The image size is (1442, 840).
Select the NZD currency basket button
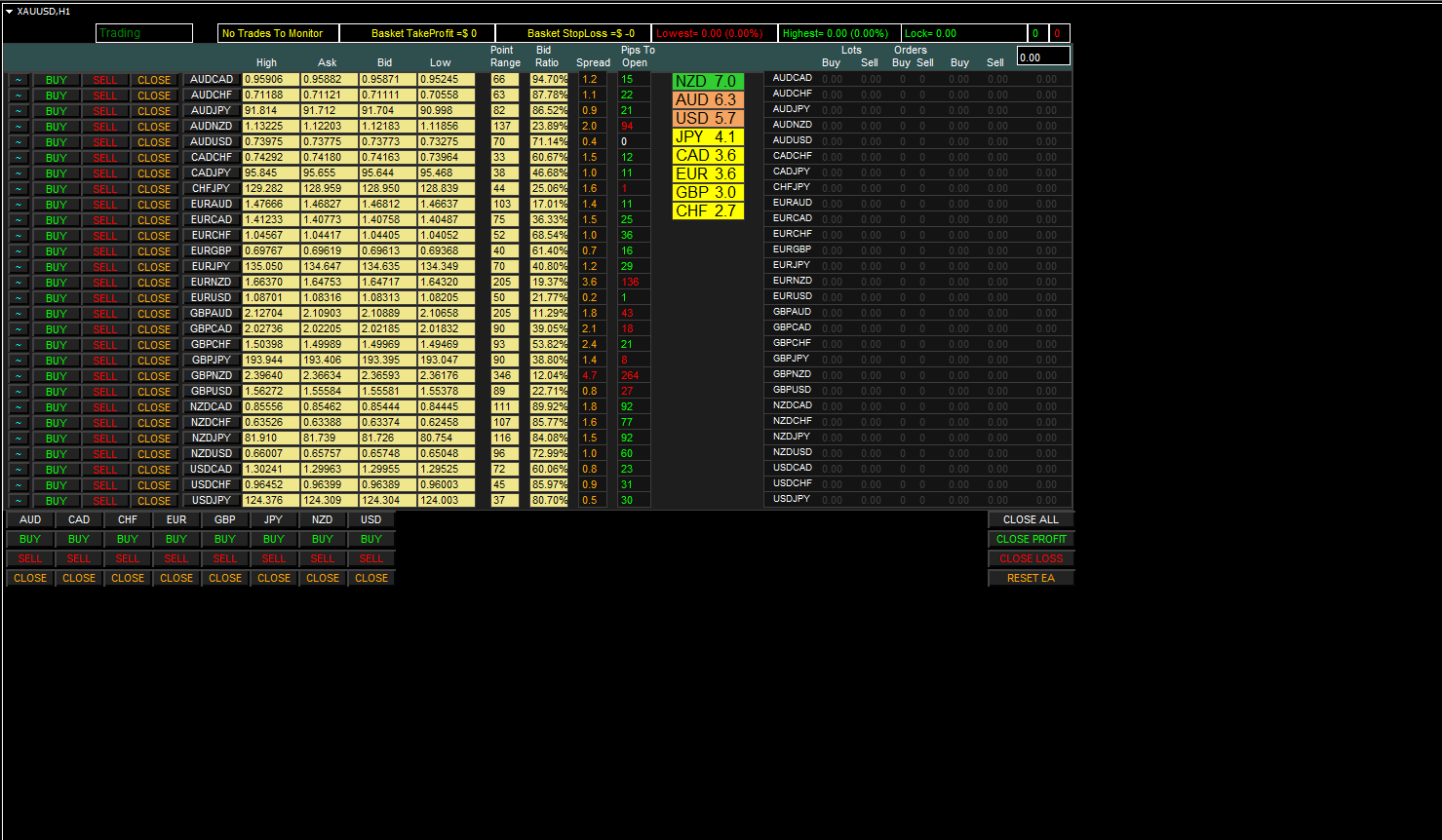click(323, 519)
